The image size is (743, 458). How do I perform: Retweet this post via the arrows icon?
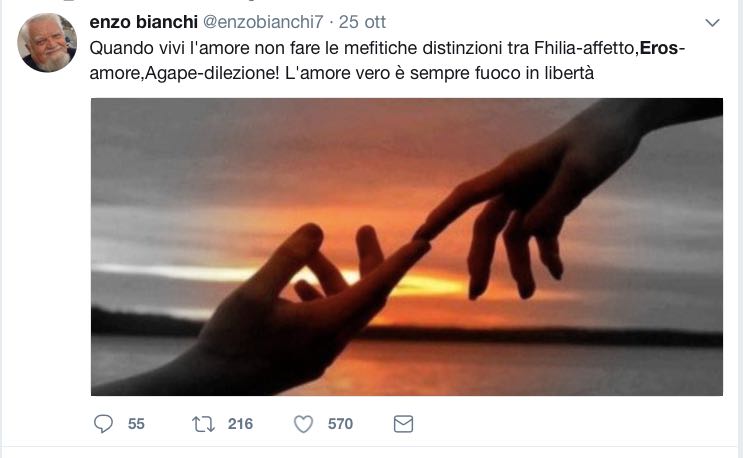[x=203, y=424]
